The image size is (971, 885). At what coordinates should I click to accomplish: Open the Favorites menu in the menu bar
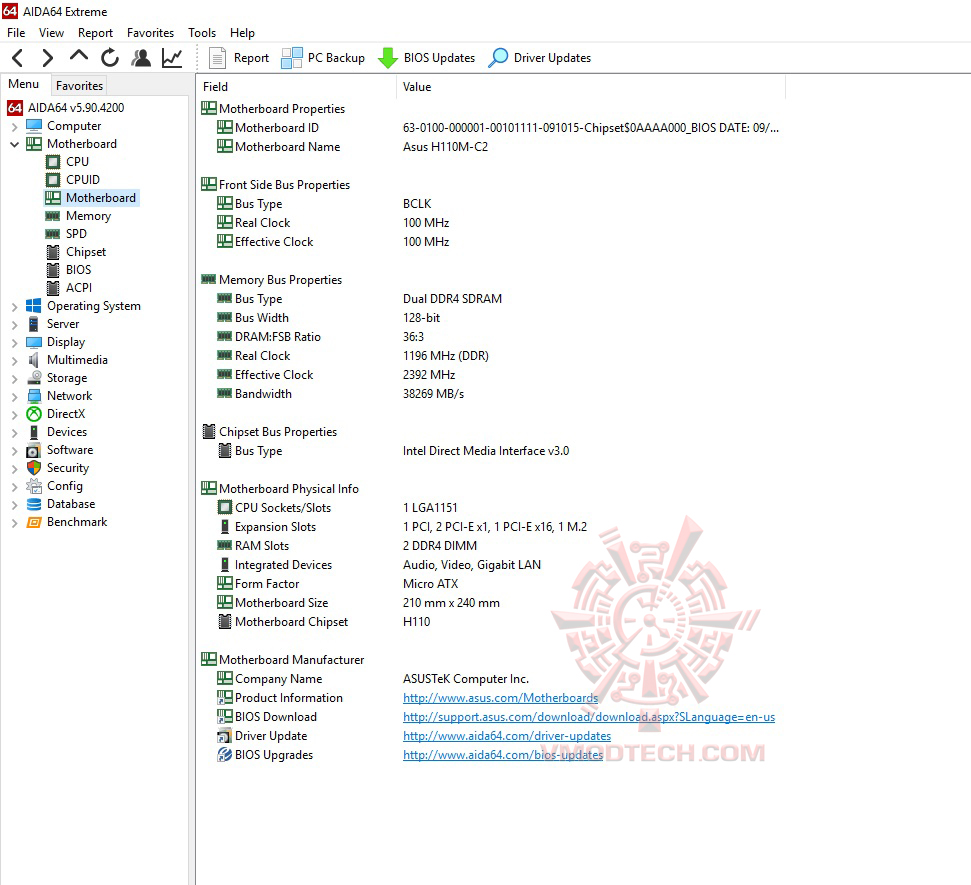click(150, 33)
